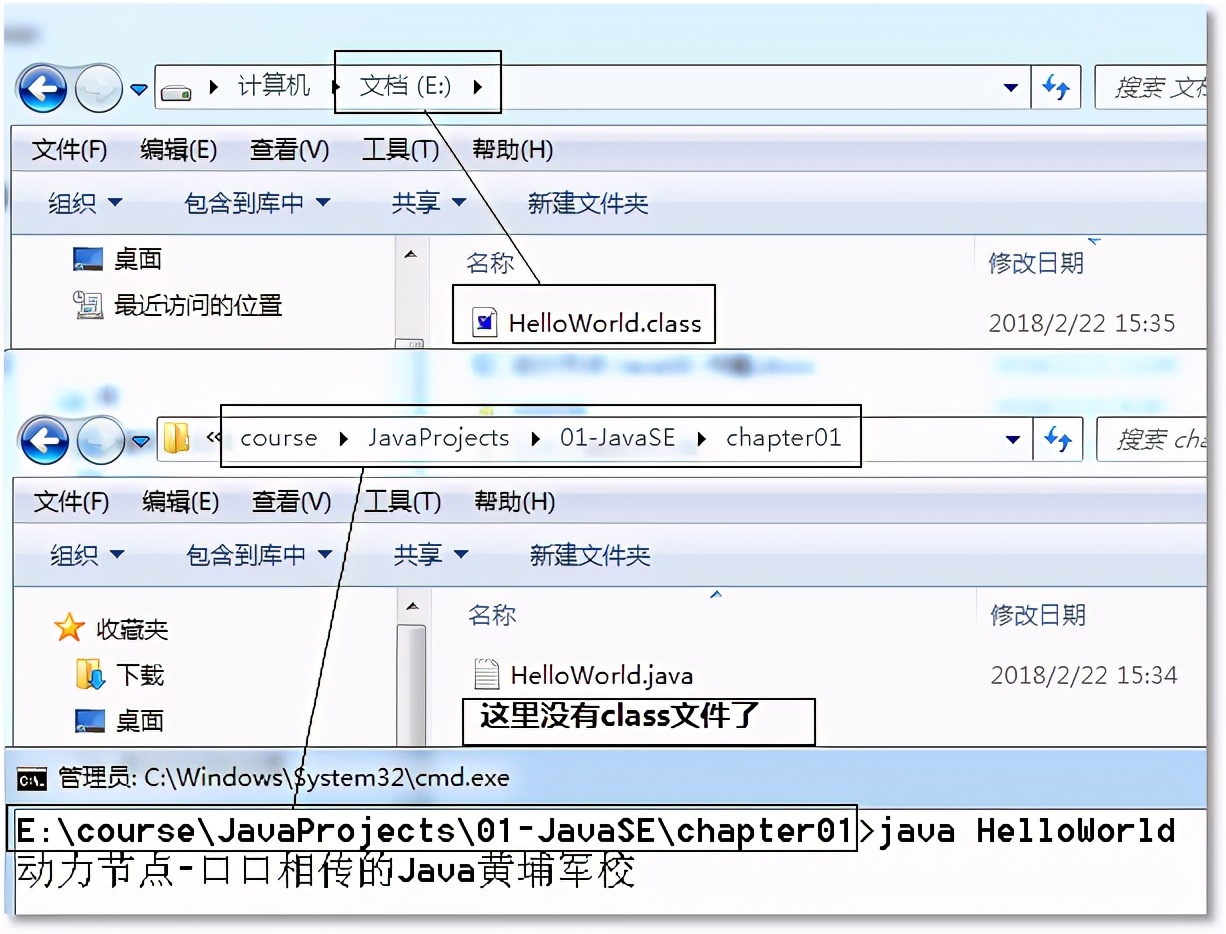Click the refresh button in the address bar
Viewport: 1226px width, 934px height.
point(1057,88)
